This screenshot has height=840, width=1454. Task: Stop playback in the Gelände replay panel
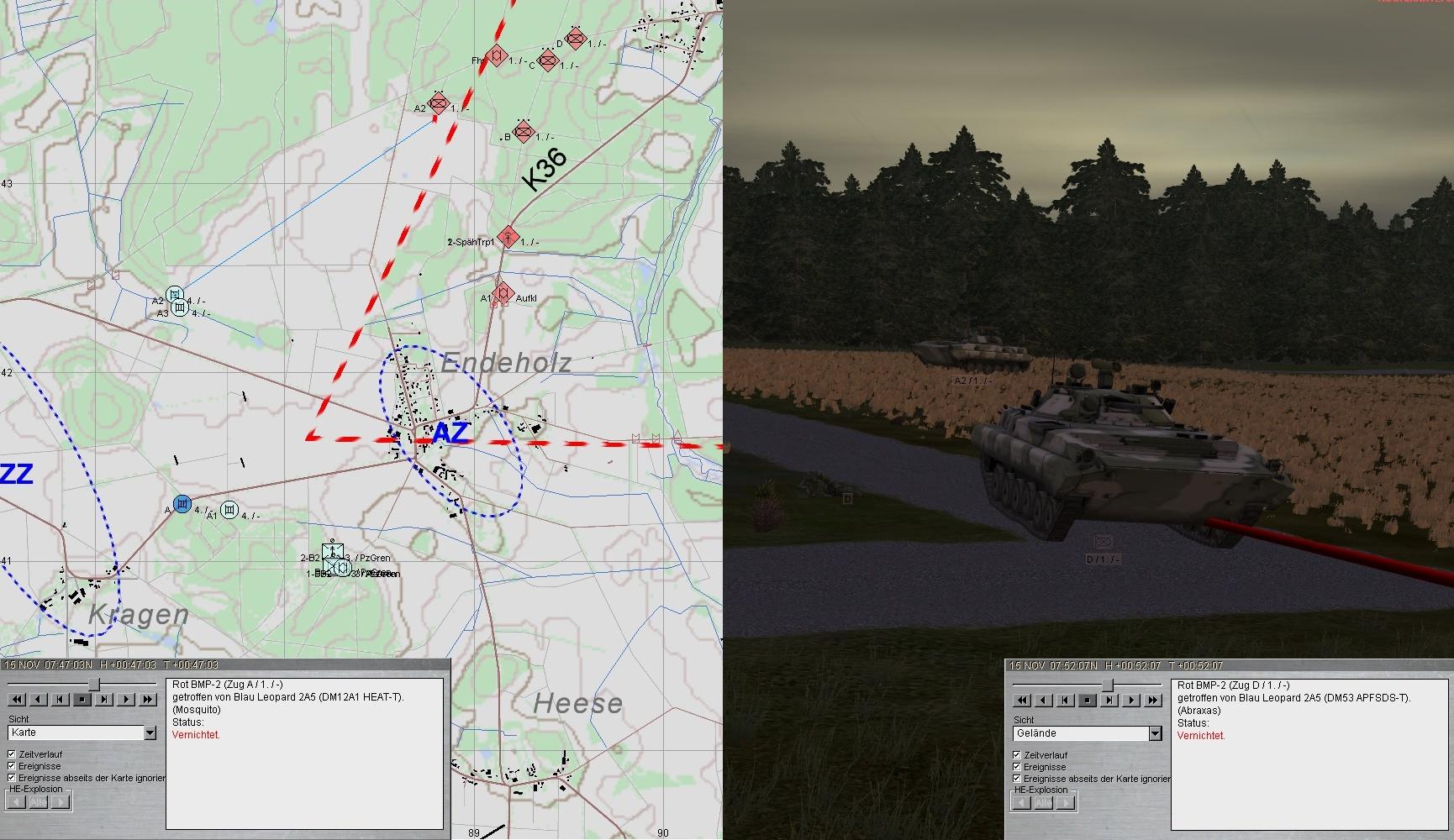[x=1088, y=700]
